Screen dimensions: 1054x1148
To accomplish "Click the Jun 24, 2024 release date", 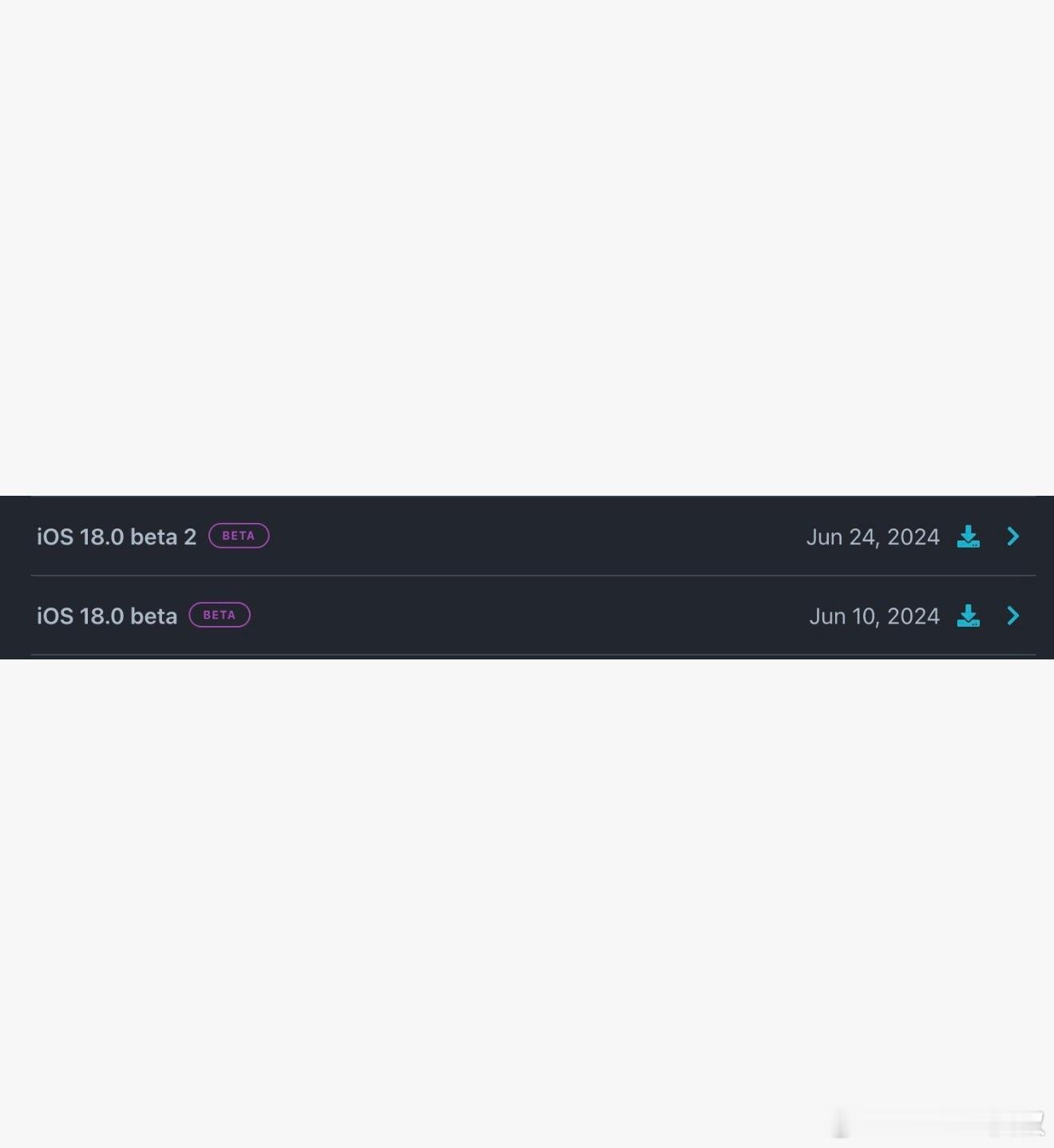I will pos(872,536).
